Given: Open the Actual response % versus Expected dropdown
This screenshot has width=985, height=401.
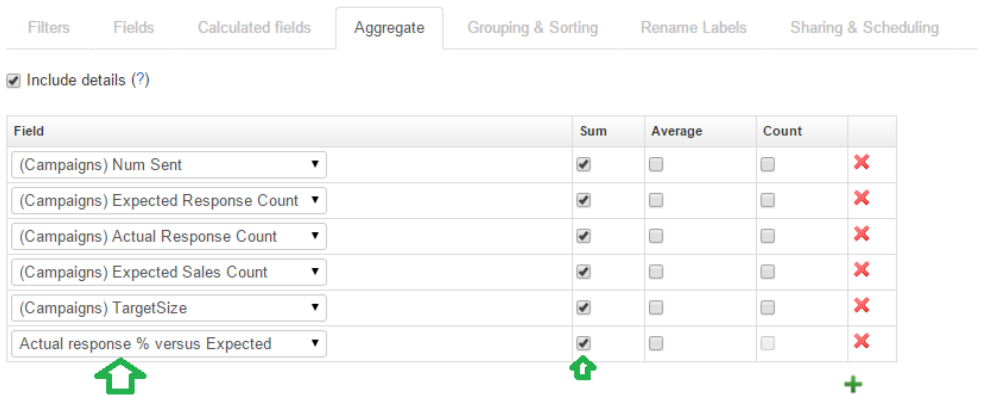Looking at the screenshot, I should click(x=169, y=344).
